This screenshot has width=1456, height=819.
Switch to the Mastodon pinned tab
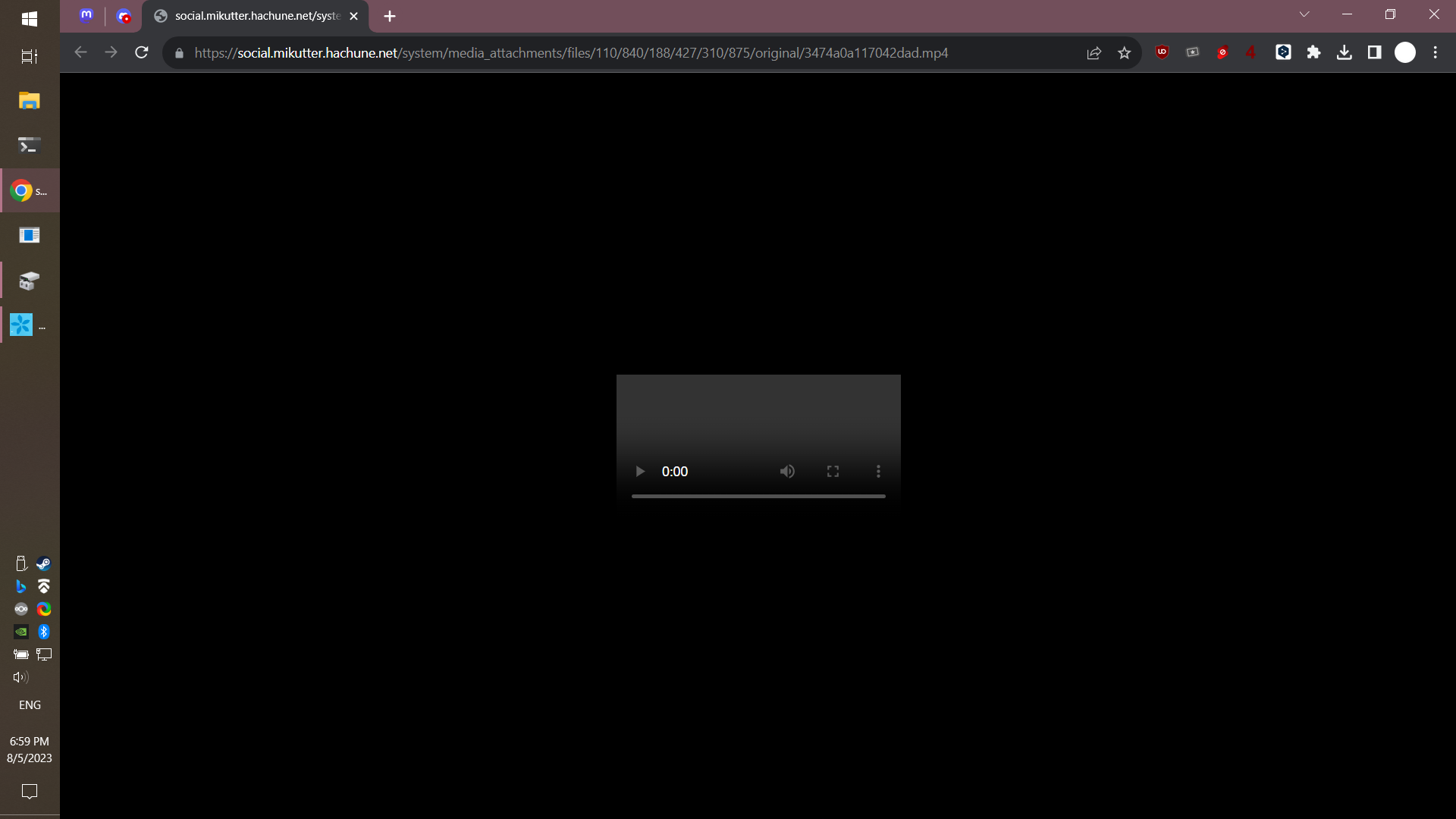(86, 16)
